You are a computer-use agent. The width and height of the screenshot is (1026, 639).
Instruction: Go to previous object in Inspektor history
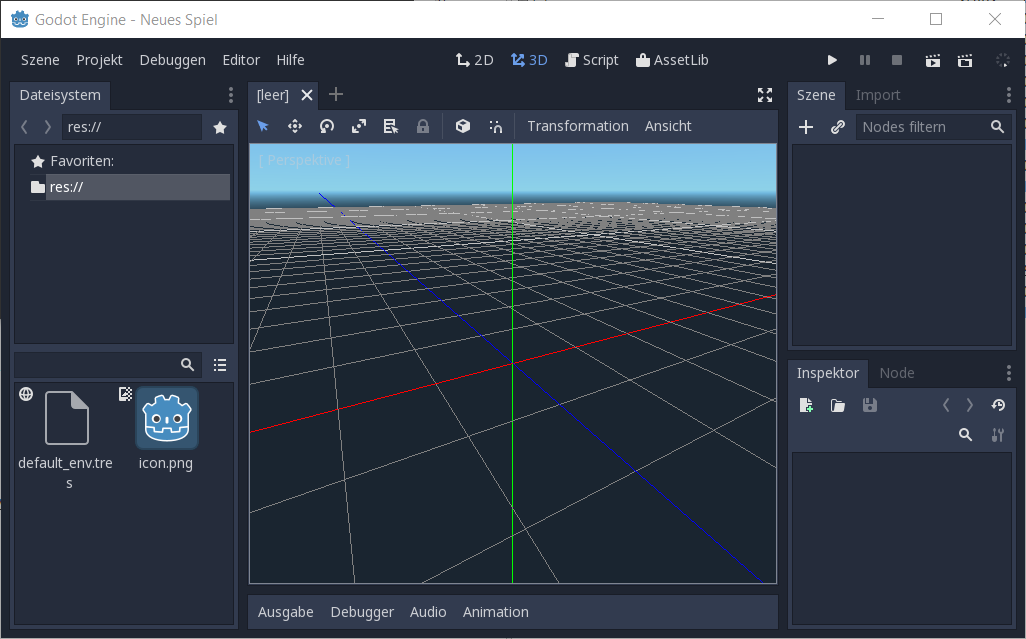pyautogui.click(x=946, y=406)
